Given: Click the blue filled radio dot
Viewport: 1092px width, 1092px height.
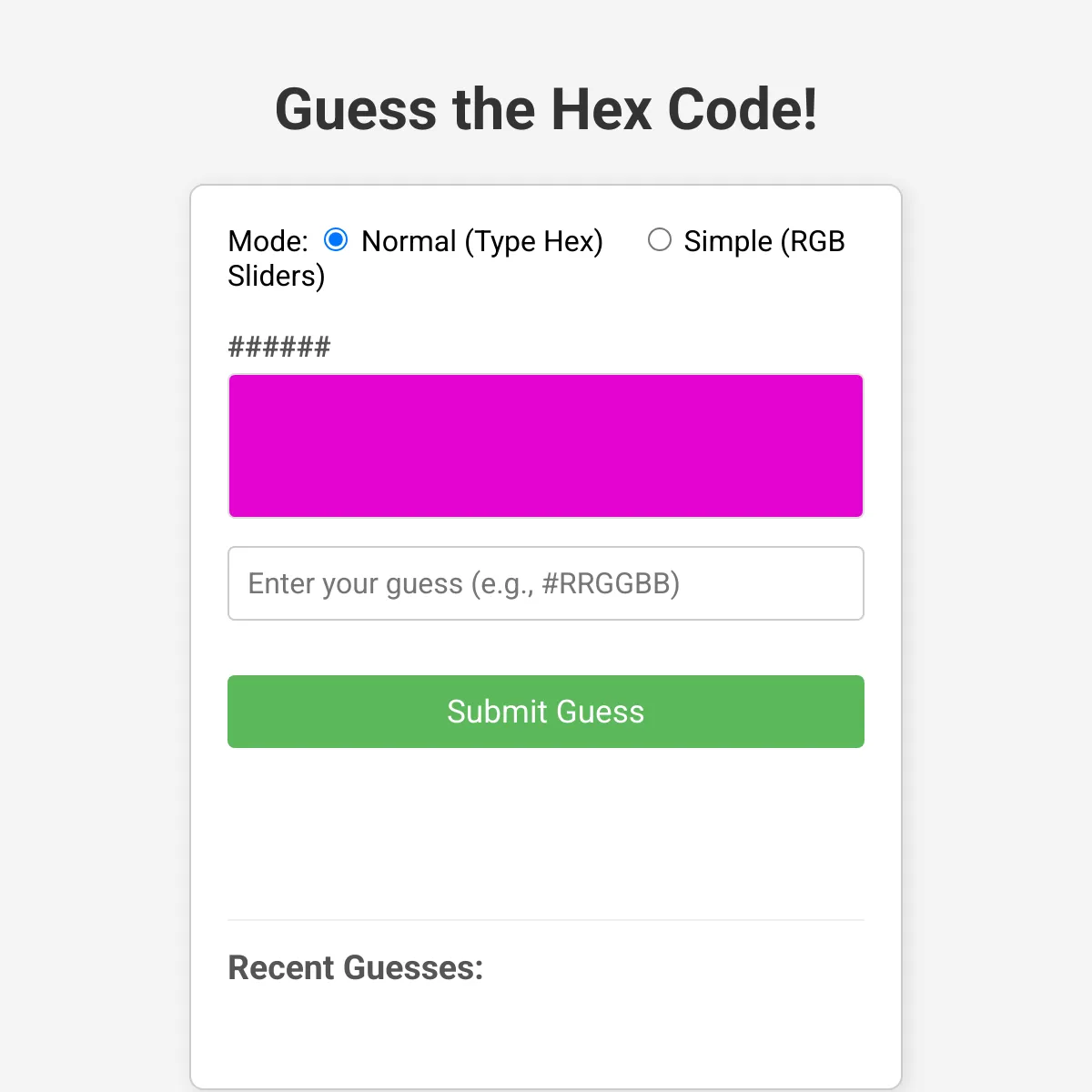Looking at the screenshot, I should (x=336, y=239).
